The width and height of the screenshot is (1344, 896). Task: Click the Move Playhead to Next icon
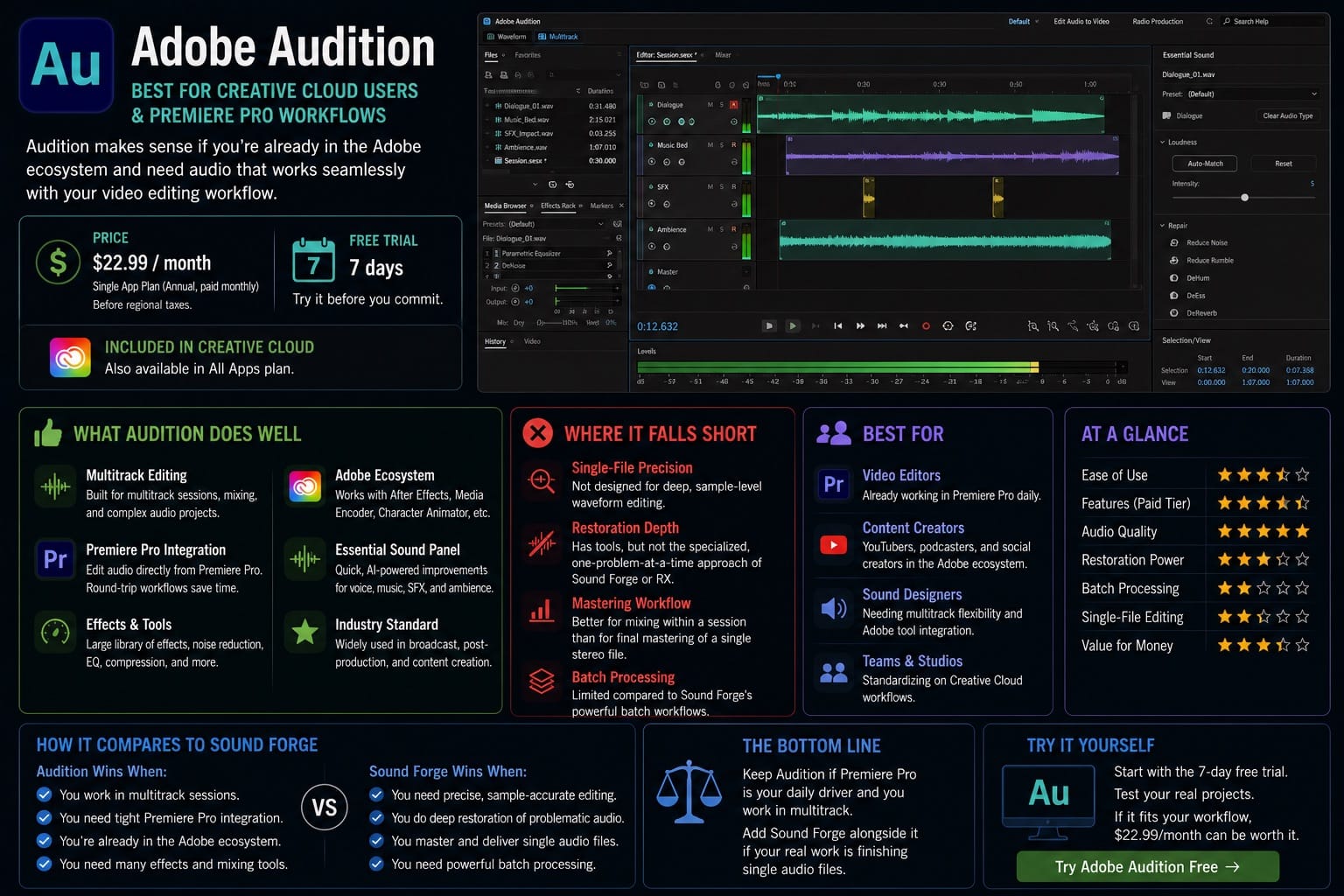pyautogui.click(x=882, y=325)
